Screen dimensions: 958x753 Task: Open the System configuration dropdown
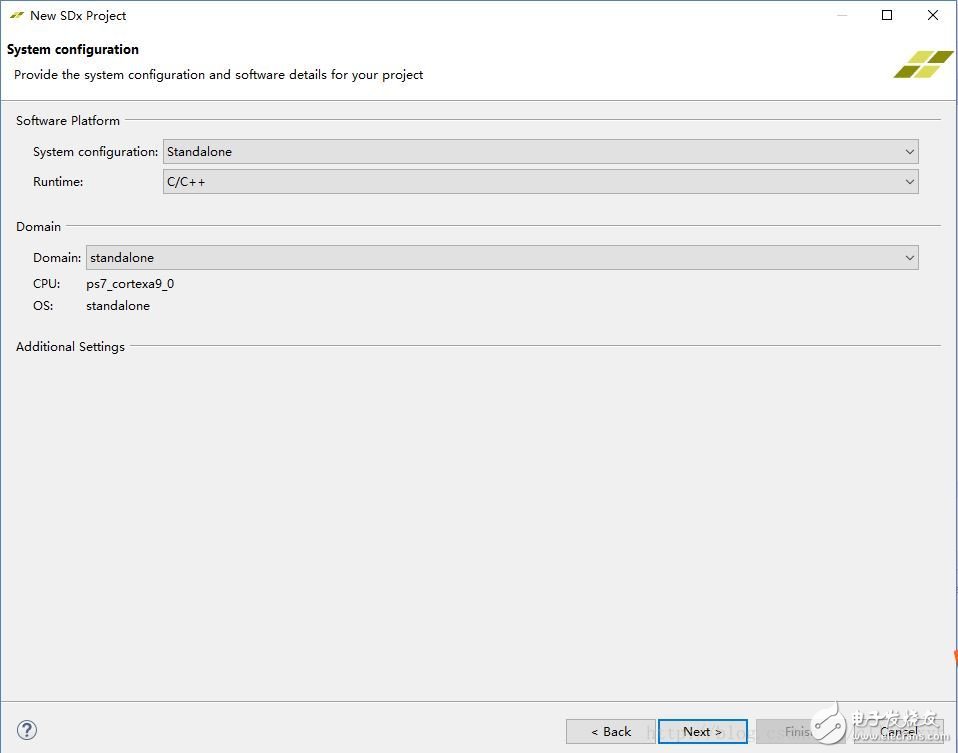pos(540,152)
